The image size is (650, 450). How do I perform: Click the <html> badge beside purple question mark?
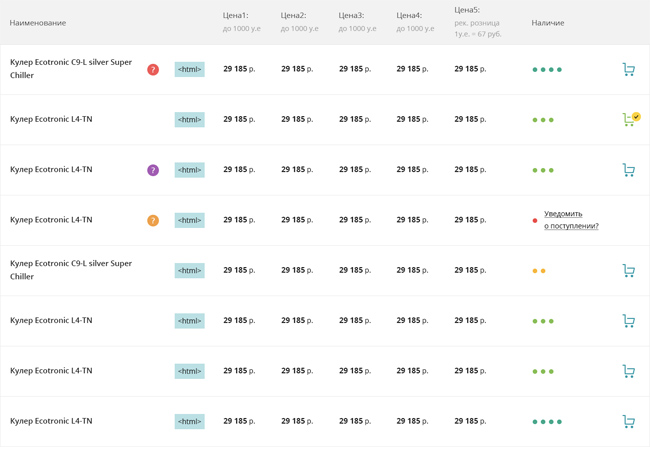(x=189, y=170)
